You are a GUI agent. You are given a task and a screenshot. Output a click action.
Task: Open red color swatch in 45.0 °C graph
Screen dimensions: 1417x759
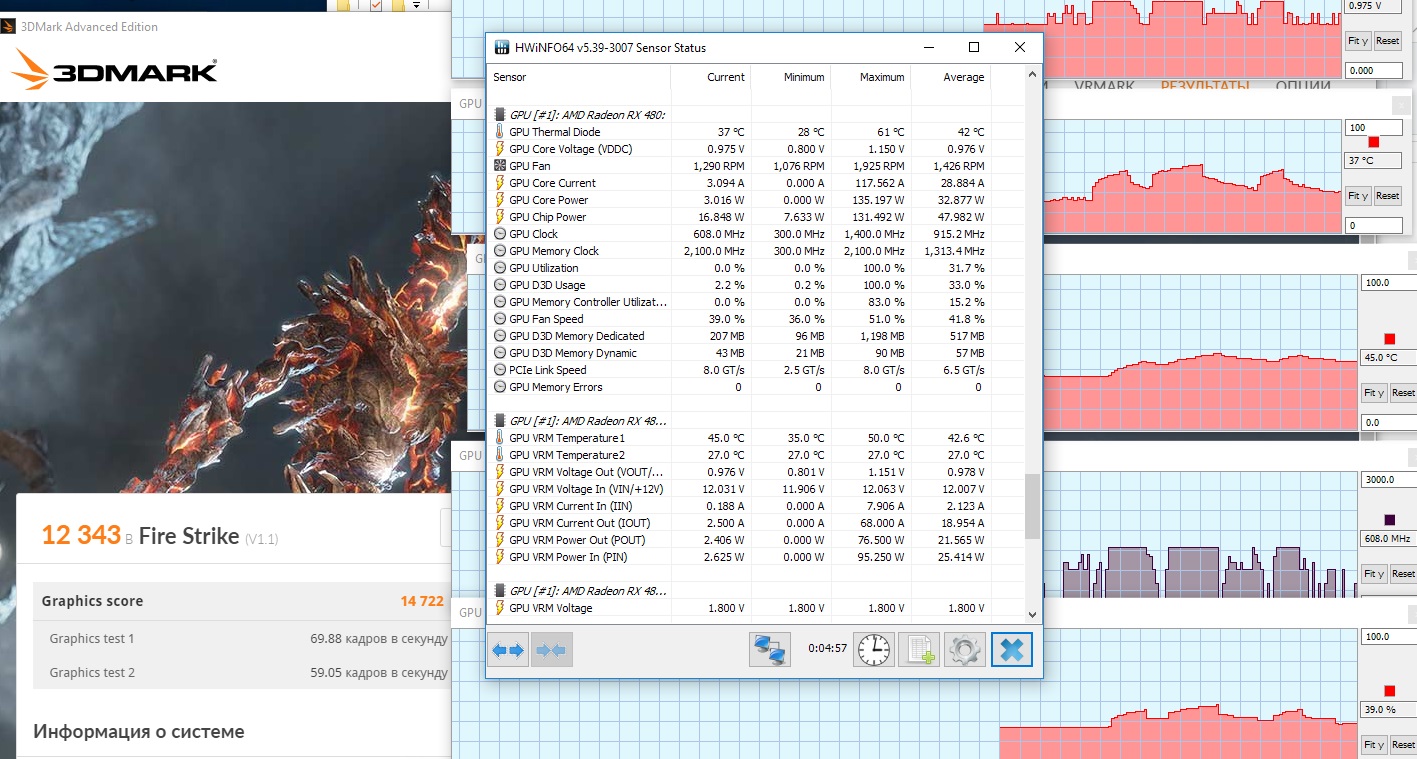click(x=1389, y=339)
